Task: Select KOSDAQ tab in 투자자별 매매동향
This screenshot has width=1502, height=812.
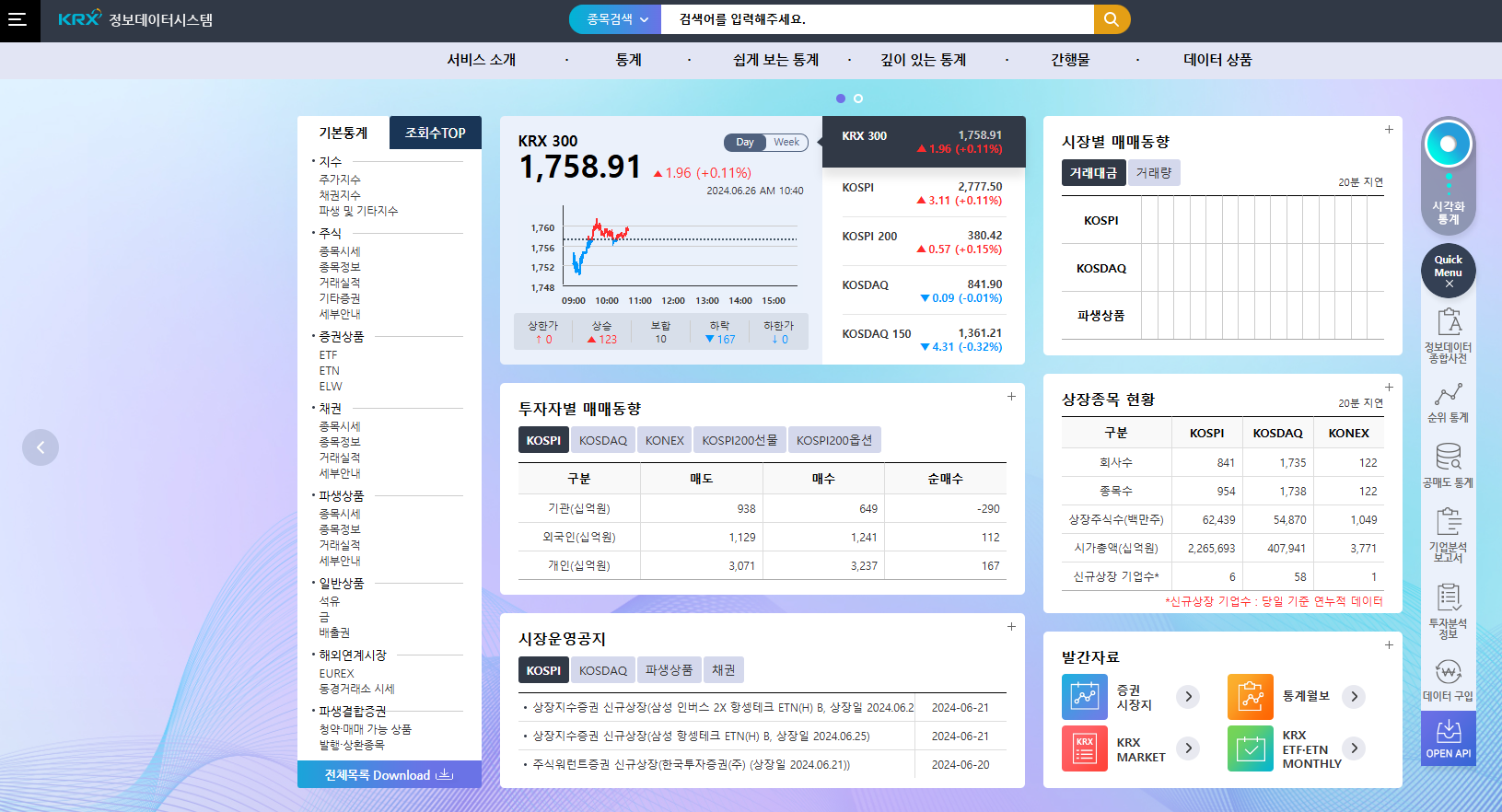Action: tap(603, 440)
